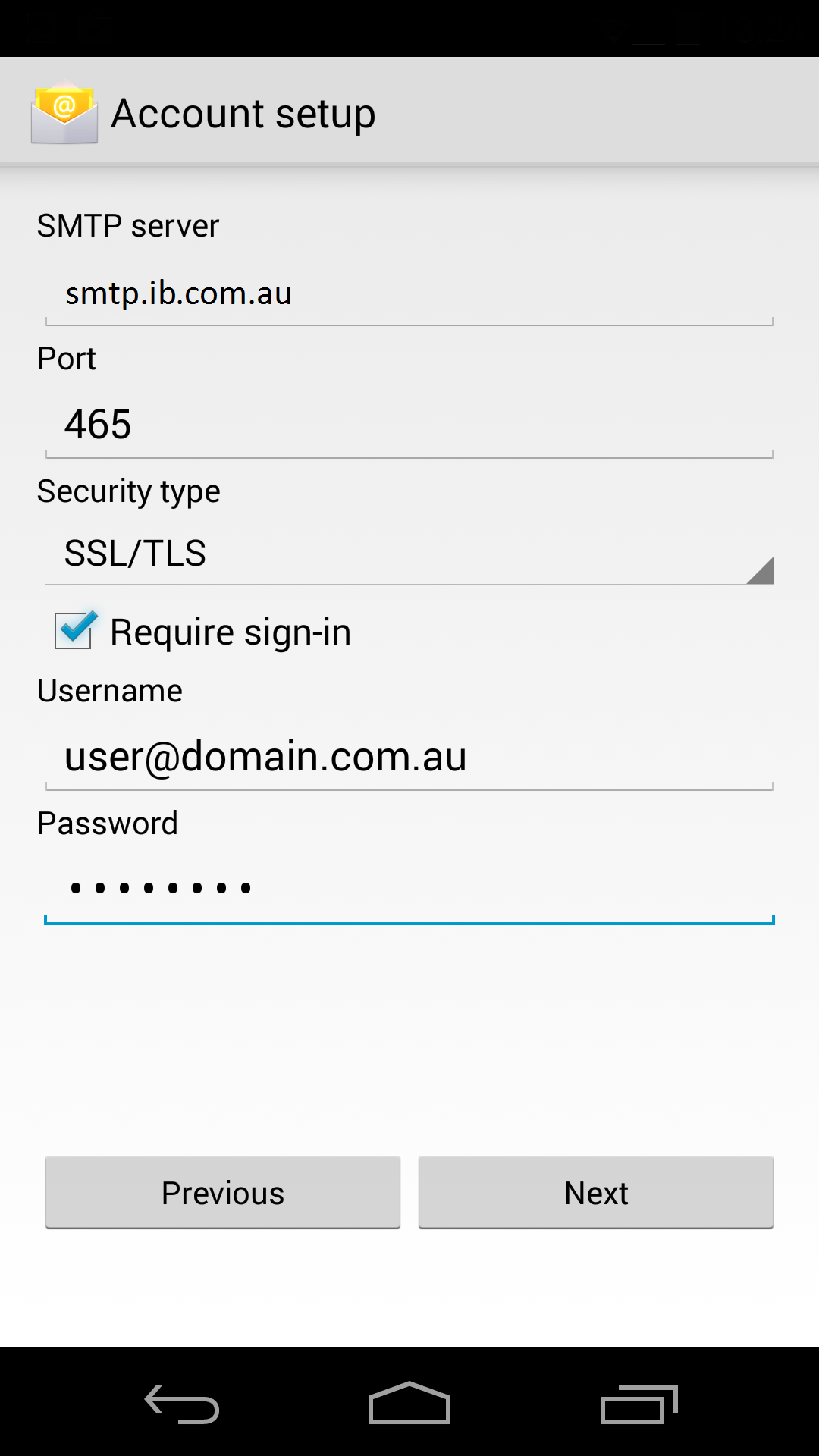The height and width of the screenshot is (1456, 819).
Task: Click the "SMTP server" field label
Action: (x=128, y=226)
